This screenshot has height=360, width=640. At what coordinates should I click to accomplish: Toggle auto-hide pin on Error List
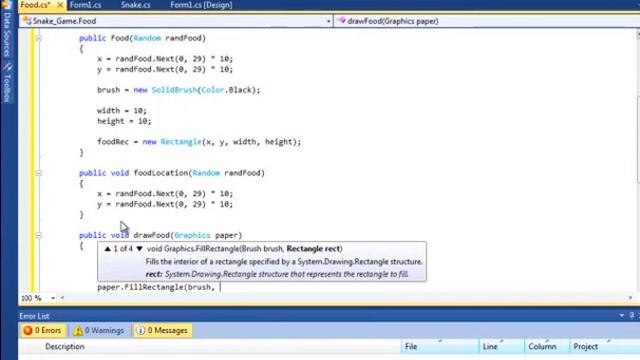631,316
